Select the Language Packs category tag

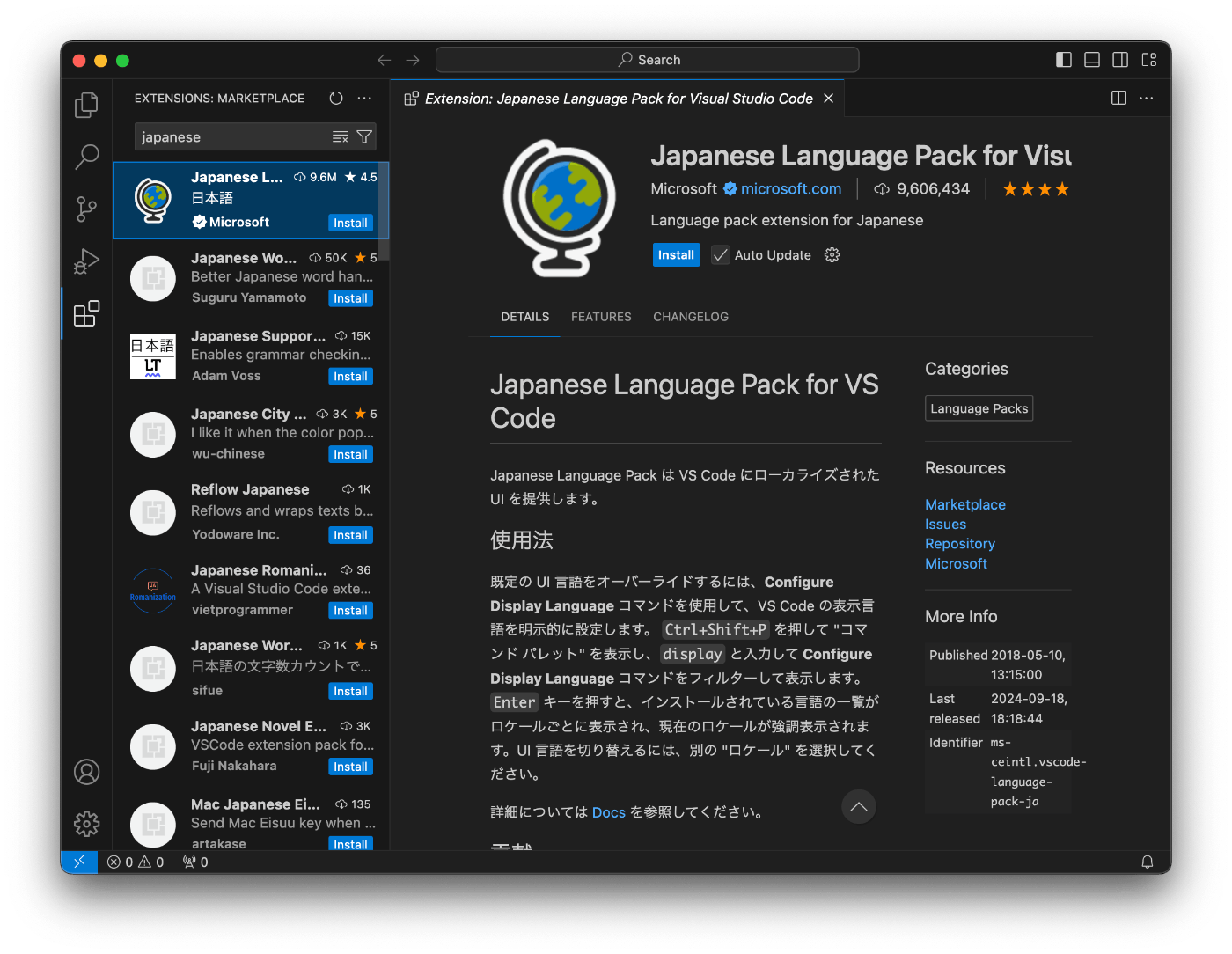coord(979,408)
